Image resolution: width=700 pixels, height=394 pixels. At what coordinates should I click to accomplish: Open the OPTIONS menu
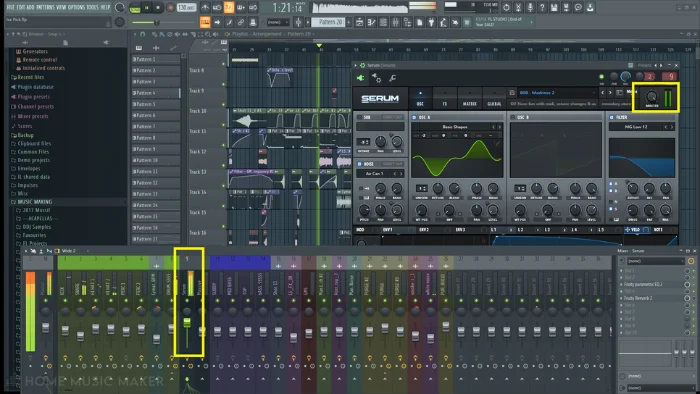coord(76,7)
